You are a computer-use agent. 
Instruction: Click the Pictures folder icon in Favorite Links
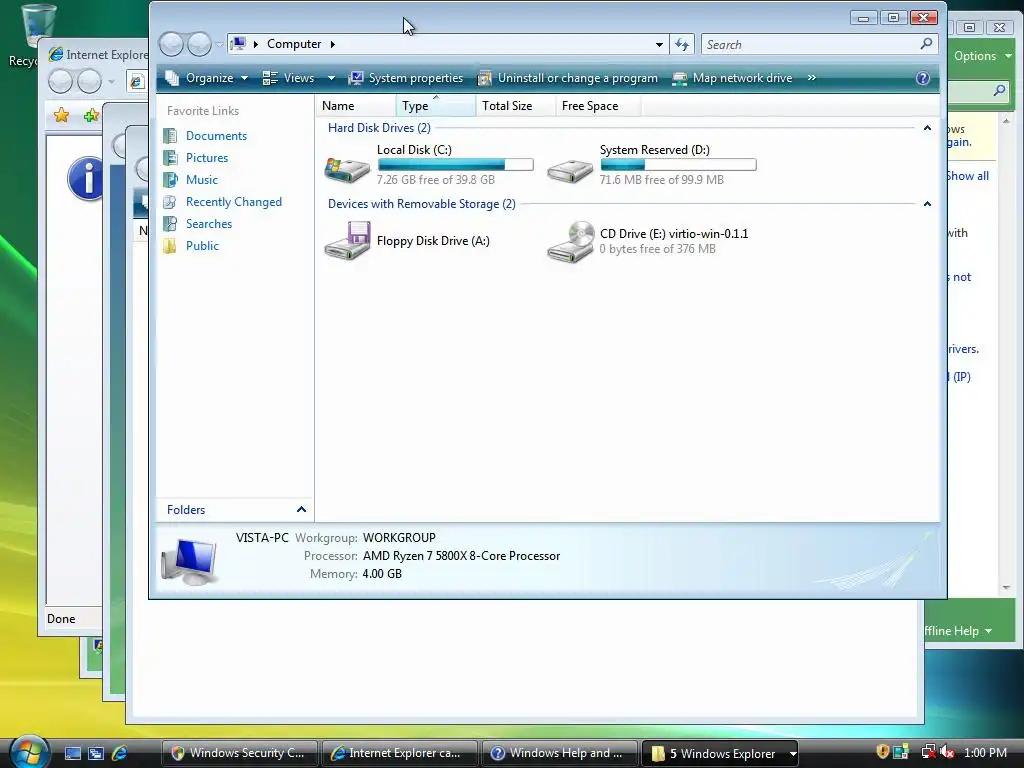170,158
